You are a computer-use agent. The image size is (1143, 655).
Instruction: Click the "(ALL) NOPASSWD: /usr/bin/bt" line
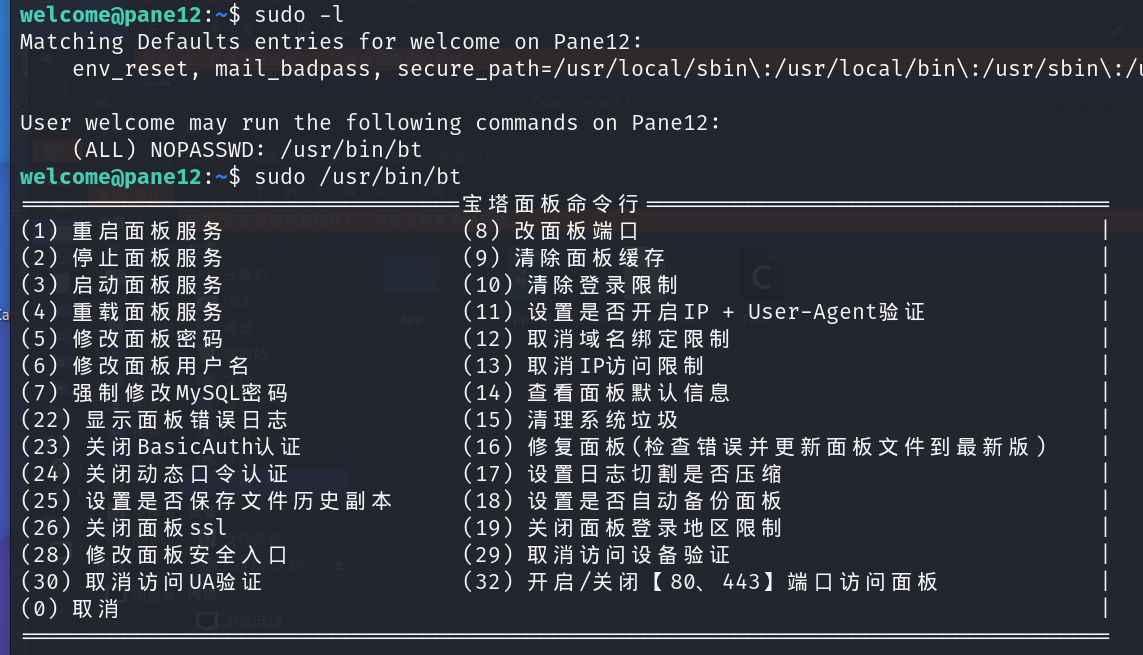coord(247,150)
